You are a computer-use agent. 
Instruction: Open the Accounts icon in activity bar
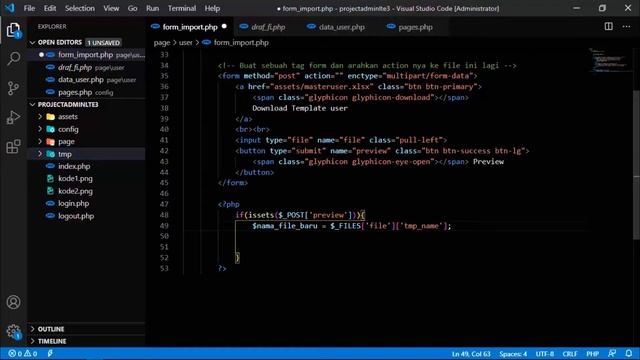13,302
